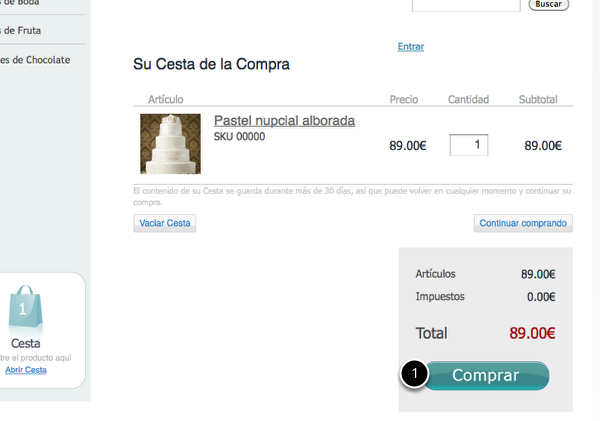
Task: Click the red total amount 89.00€
Action: (x=532, y=333)
